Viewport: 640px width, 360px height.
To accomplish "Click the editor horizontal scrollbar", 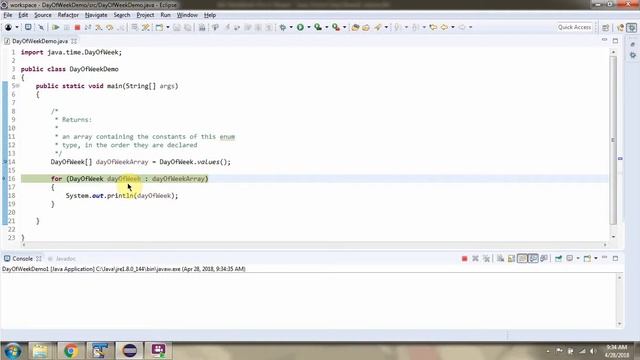I will click(x=314, y=245).
